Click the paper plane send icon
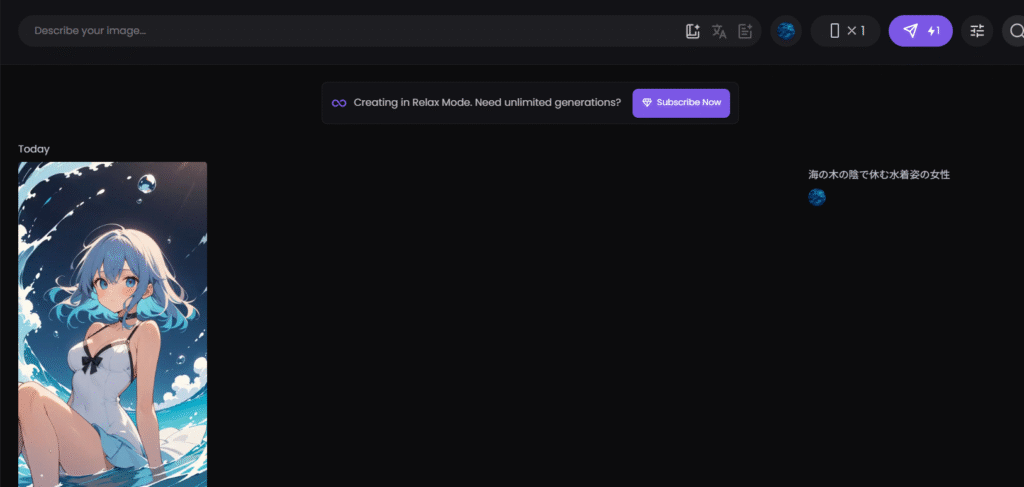The image size is (1024, 487). tap(910, 31)
